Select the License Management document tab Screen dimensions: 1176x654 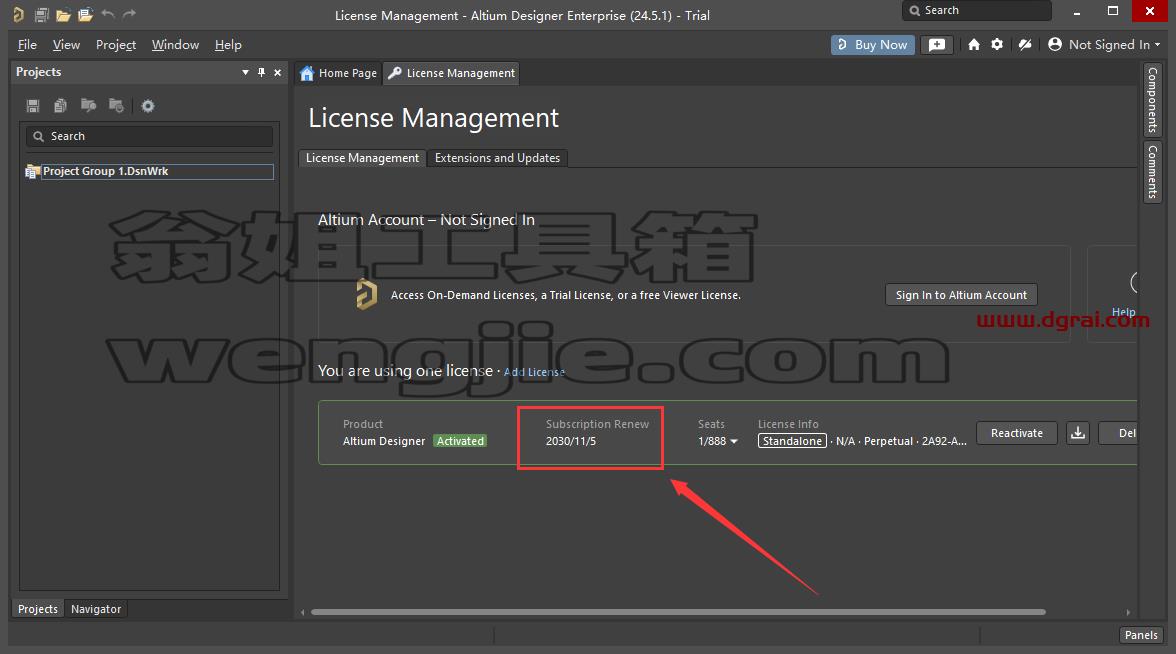[x=452, y=73]
